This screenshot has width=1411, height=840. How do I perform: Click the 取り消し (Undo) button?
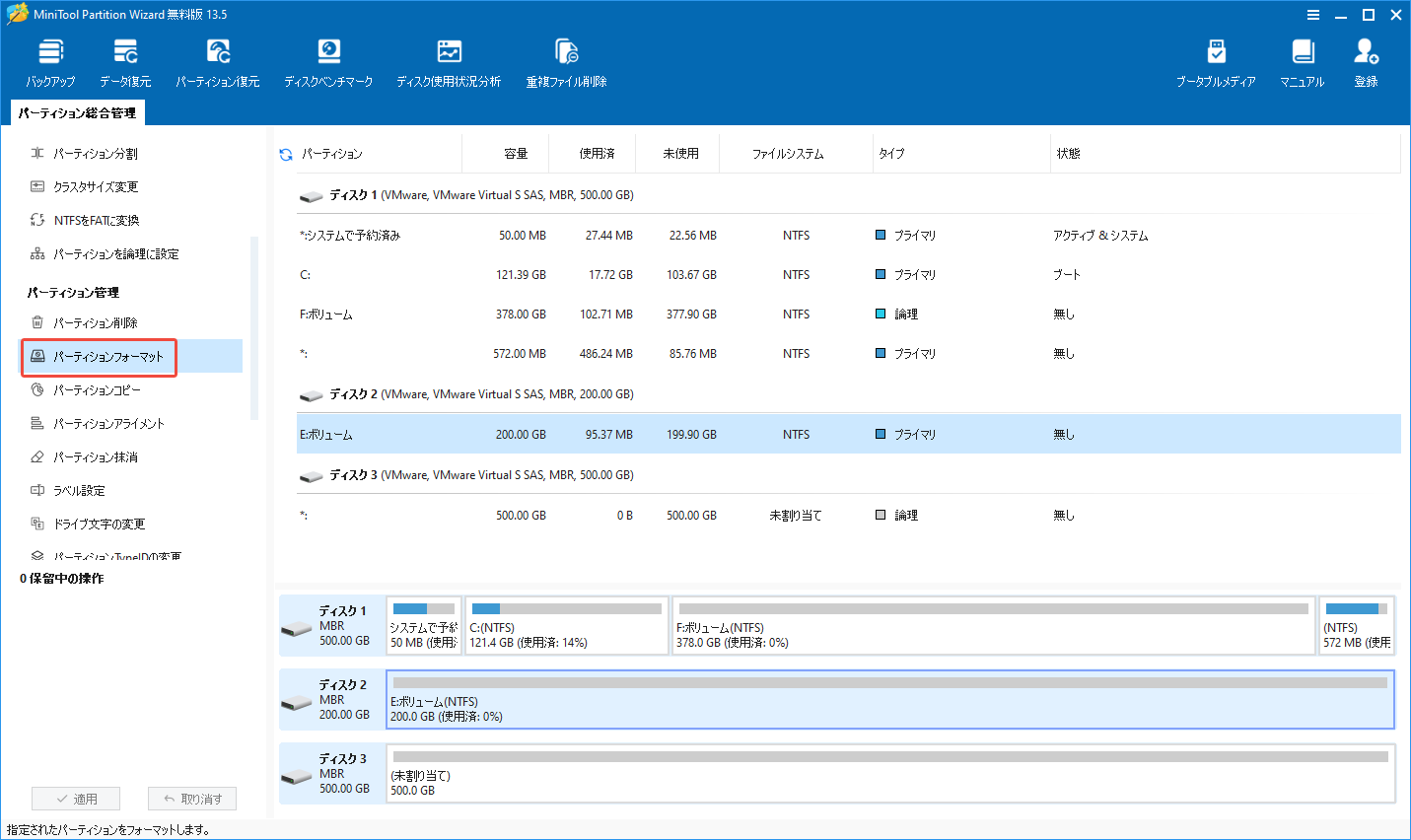191,798
